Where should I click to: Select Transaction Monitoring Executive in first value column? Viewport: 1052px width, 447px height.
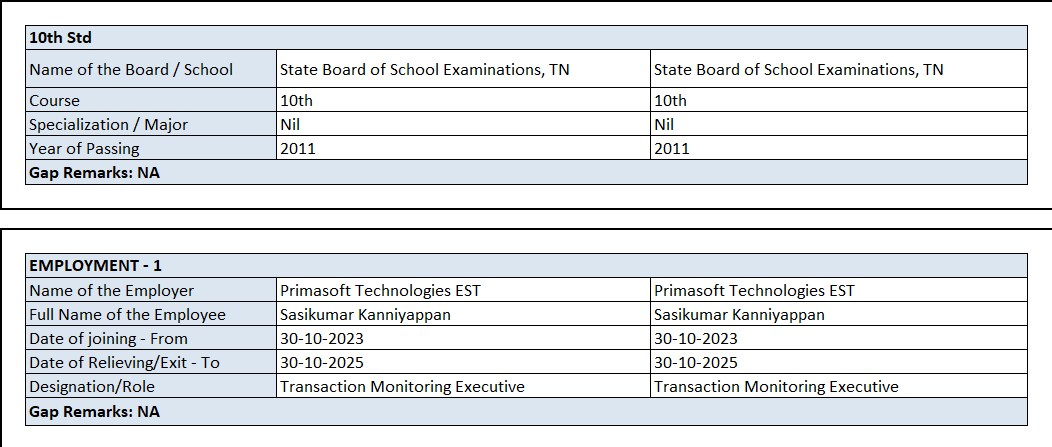point(402,386)
